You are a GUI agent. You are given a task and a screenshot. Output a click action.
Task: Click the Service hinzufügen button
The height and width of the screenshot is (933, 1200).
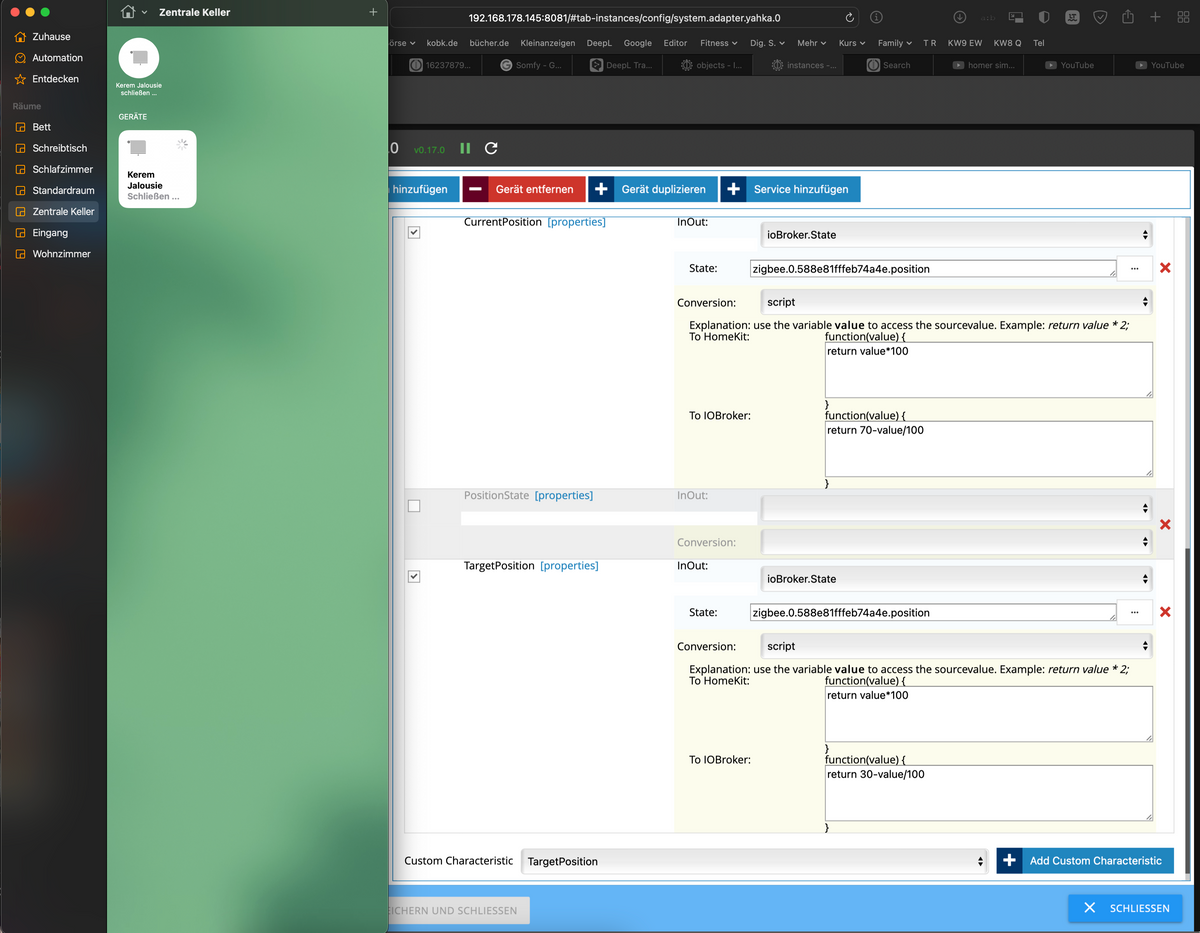click(790, 189)
